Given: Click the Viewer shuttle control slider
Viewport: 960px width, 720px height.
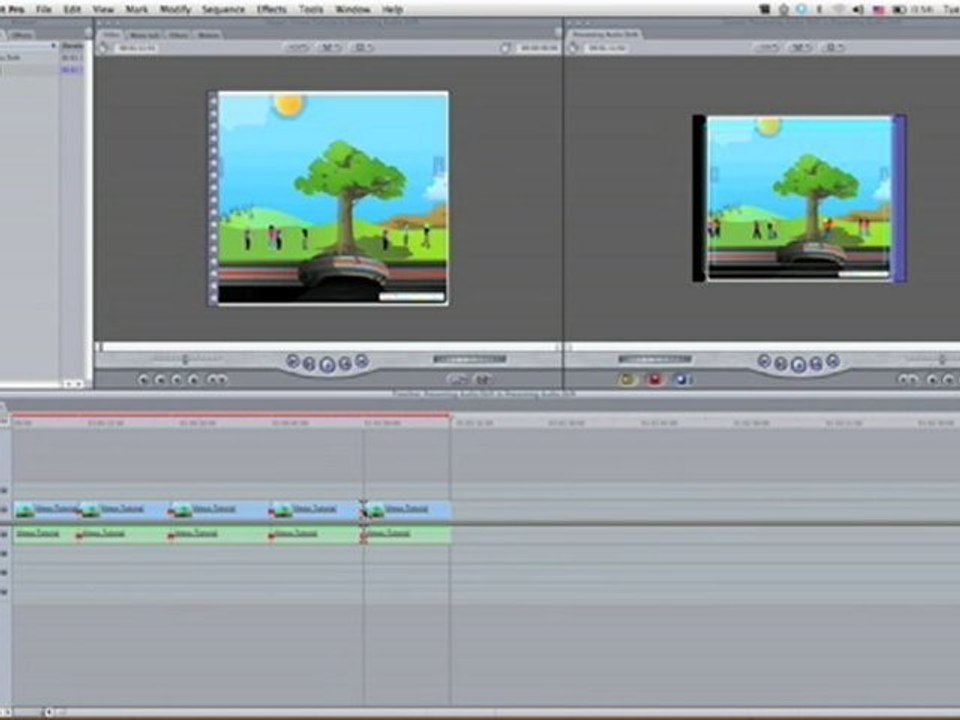Looking at the screenshot, I should (x=184, y=359).
